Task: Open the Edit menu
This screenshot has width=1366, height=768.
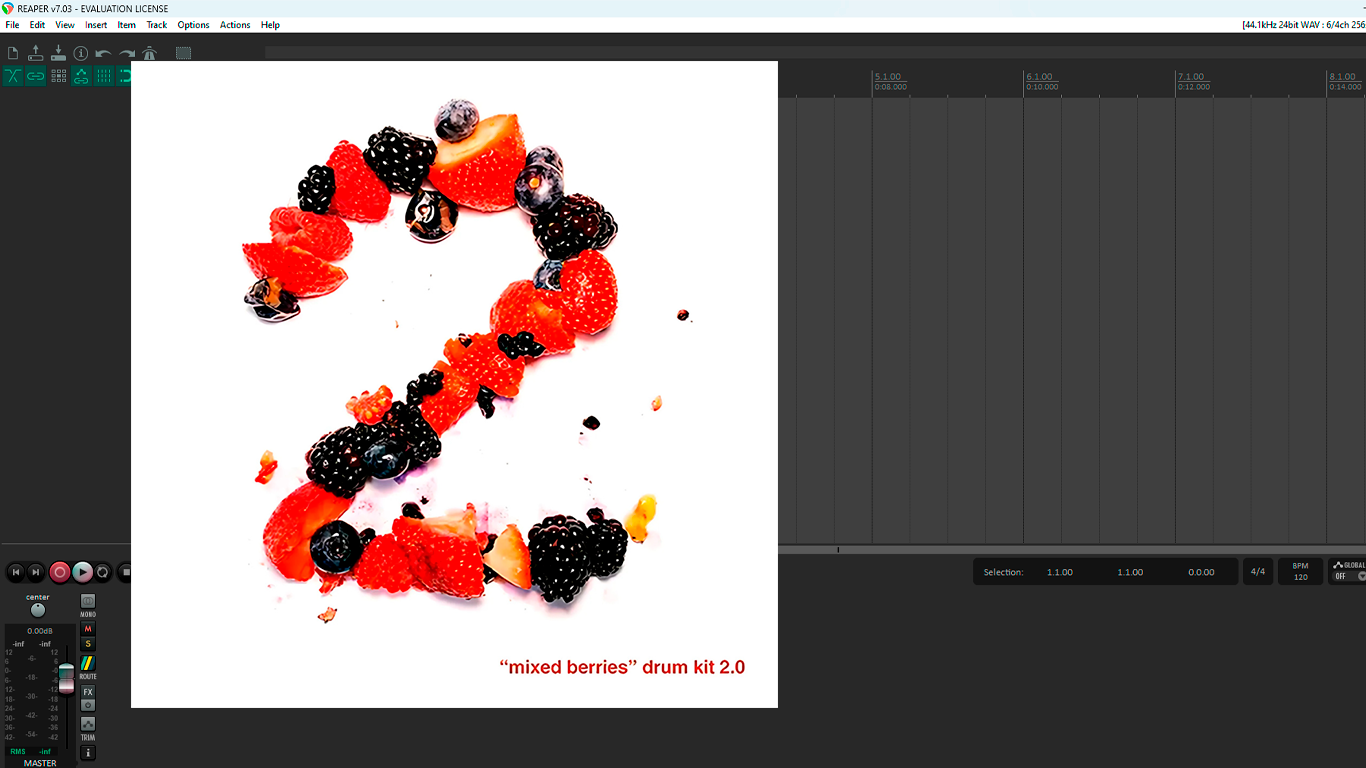Action: [37, 25]
